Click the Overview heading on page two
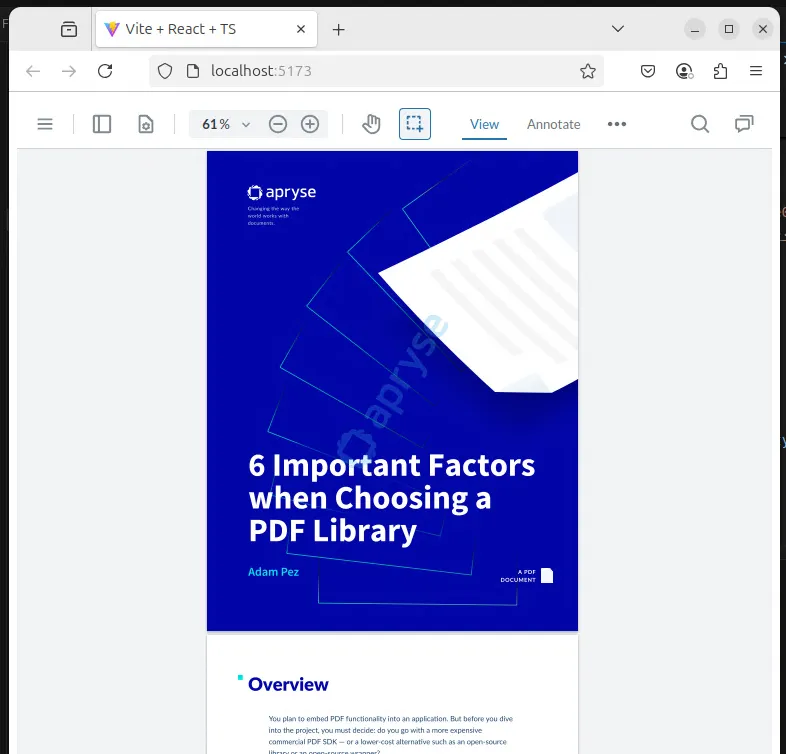 pyautogui.click(x=288, y=684)
